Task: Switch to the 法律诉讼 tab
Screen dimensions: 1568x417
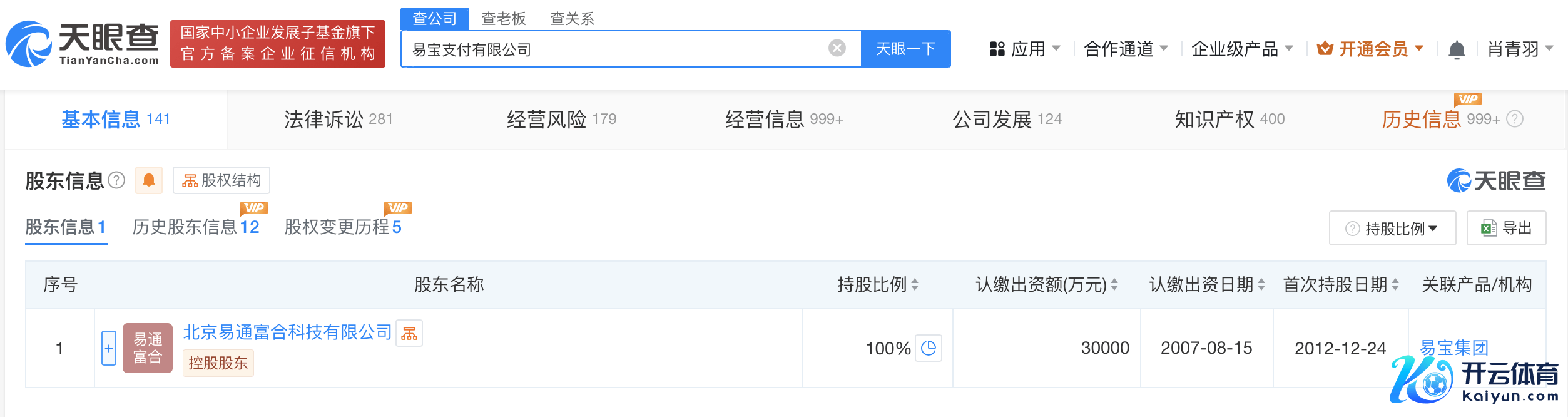Action: click(x=338, y=119)
